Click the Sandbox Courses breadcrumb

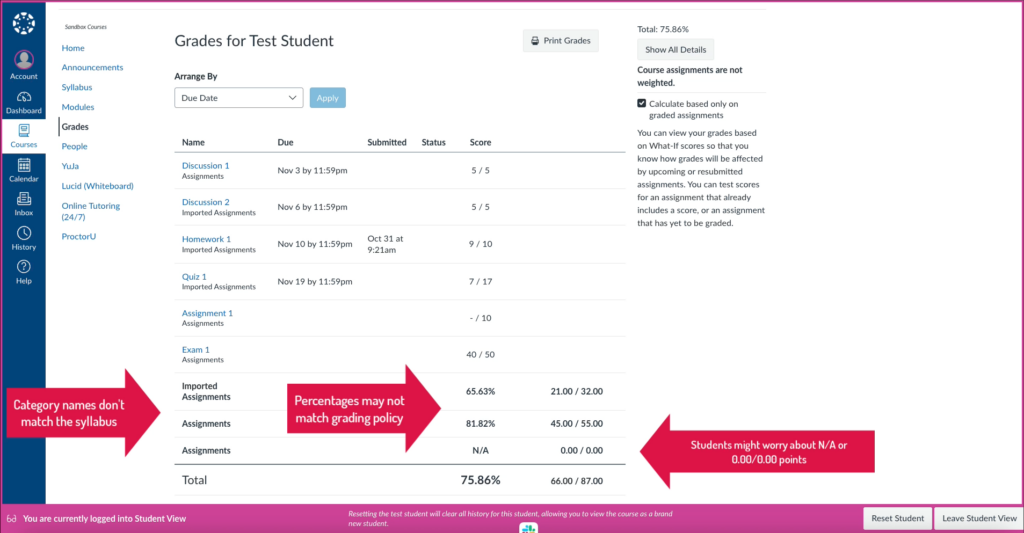point(86,27)
